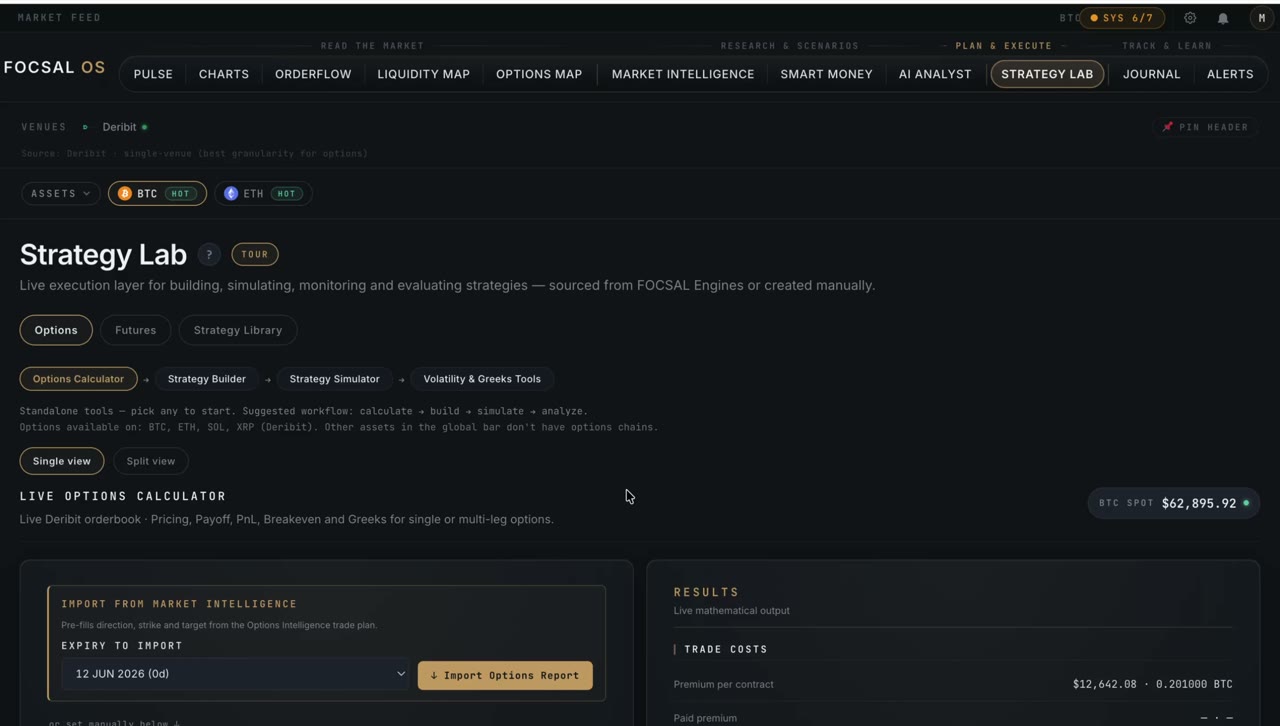Open the expiry to import dropdown
Image resolution: width=1280 pixels, height=726 pixels.
click(x=236, y=674)
